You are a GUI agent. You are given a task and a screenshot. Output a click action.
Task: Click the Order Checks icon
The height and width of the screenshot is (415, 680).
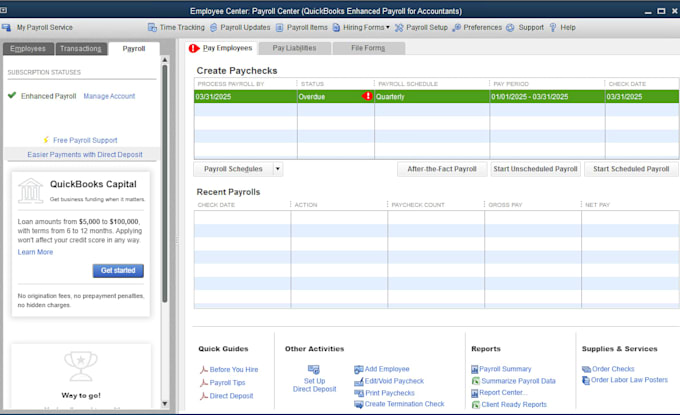pos(586,369)
